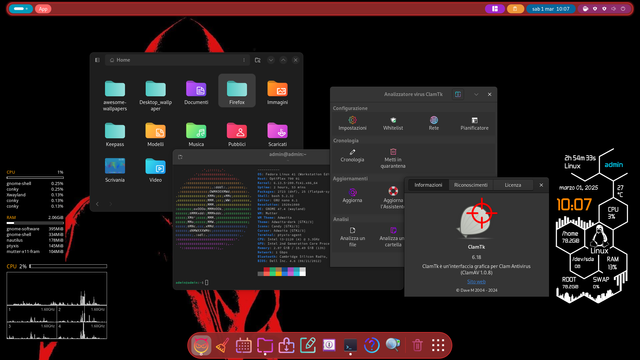The height and width of the screenshot is (360, 640).
Task: Open Metti in quarantena in ClamTk
Action: [x=393, y=158]
